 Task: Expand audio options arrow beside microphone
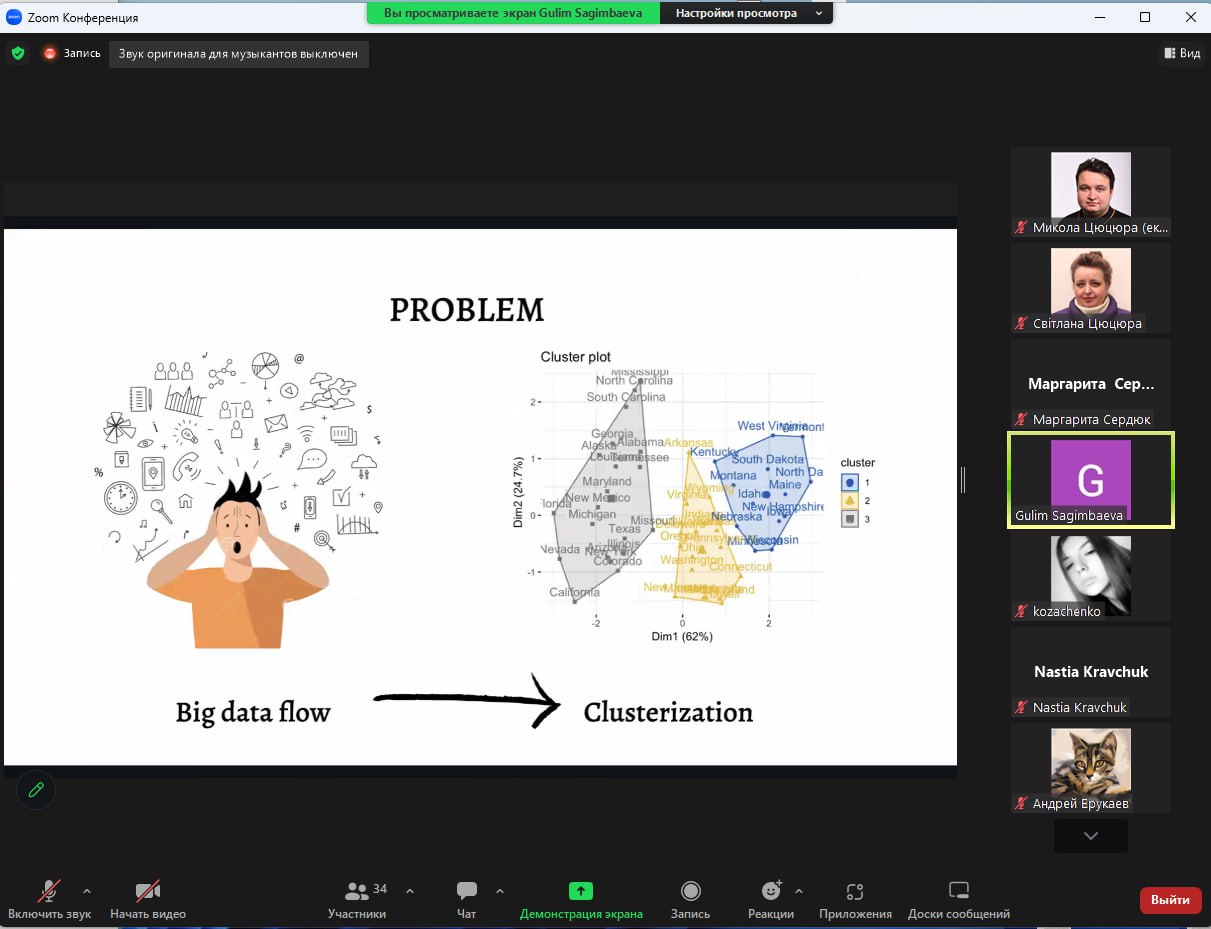(87, 890)
